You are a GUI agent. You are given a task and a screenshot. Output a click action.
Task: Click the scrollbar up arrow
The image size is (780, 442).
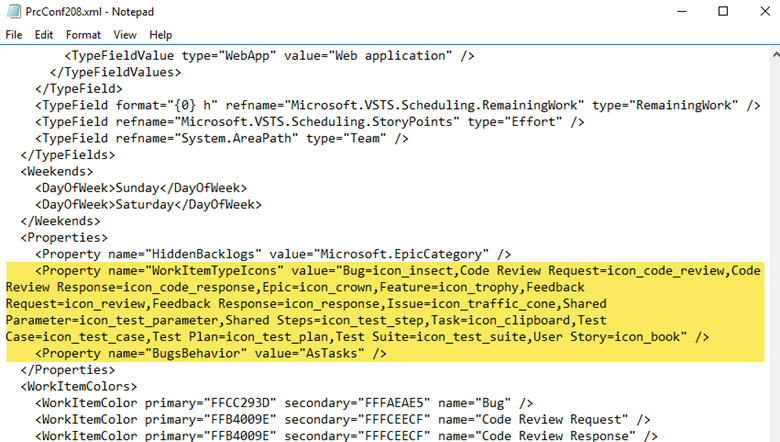[x=776, y=53]
